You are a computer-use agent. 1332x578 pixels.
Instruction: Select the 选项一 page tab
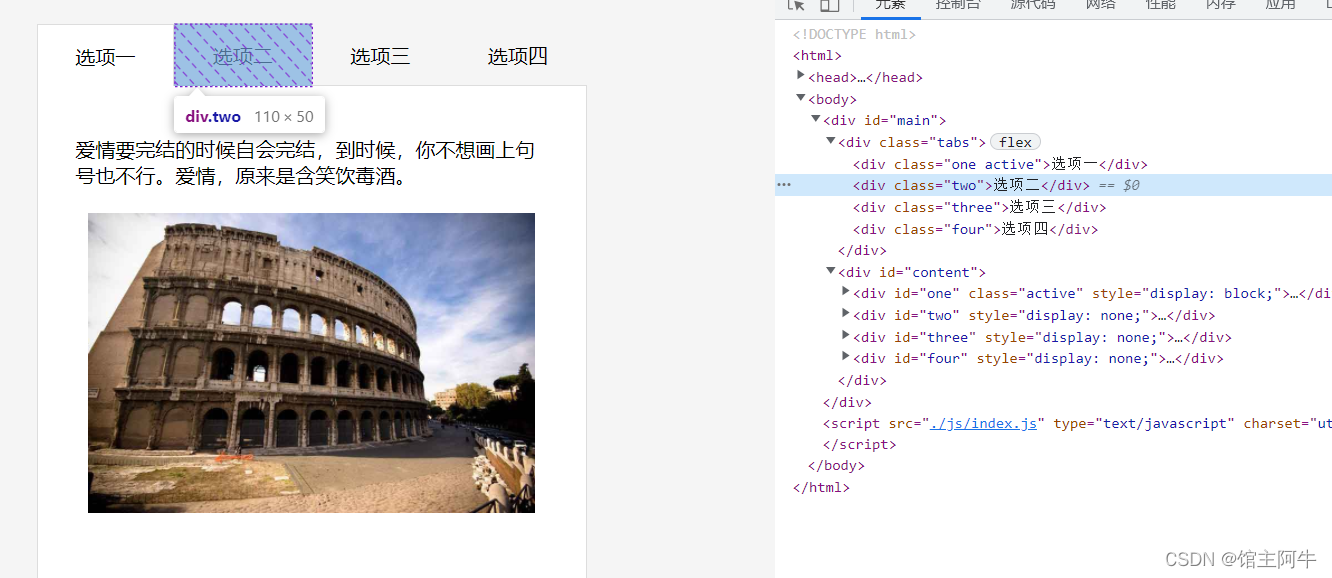point(105,57)
